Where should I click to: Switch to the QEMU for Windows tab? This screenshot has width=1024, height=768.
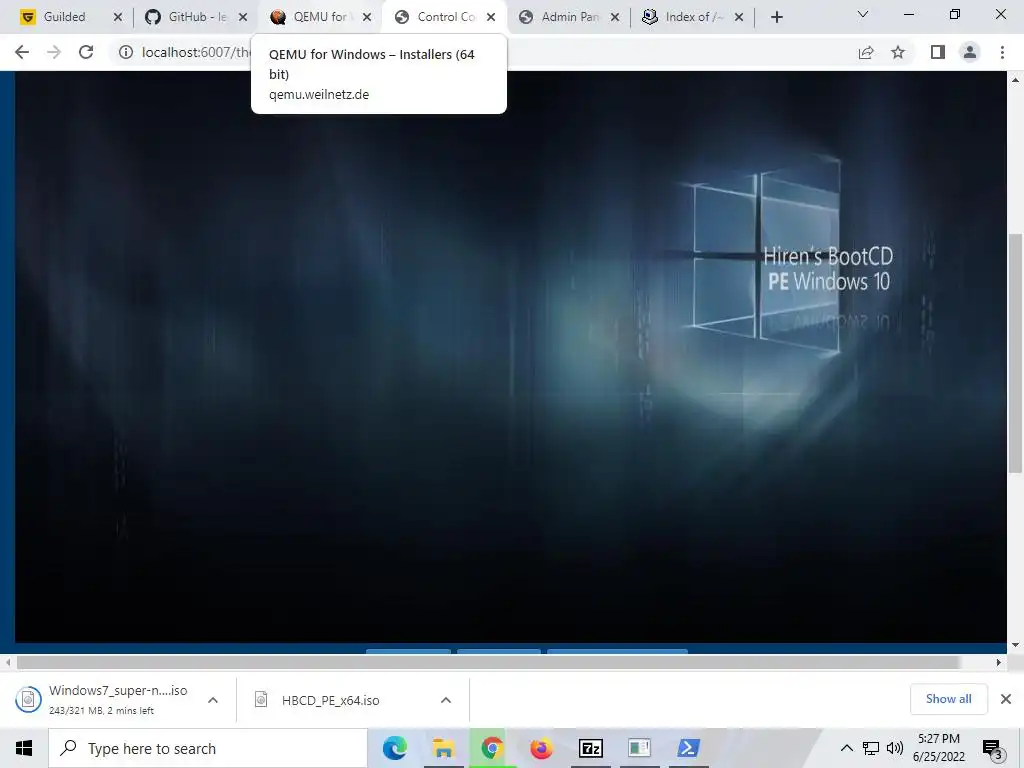312,17
